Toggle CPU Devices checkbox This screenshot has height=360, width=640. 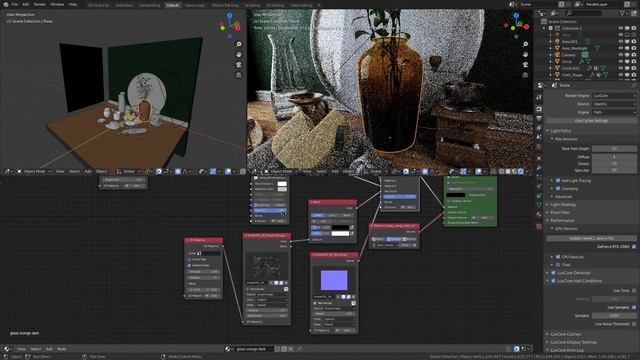click(558, 257)
